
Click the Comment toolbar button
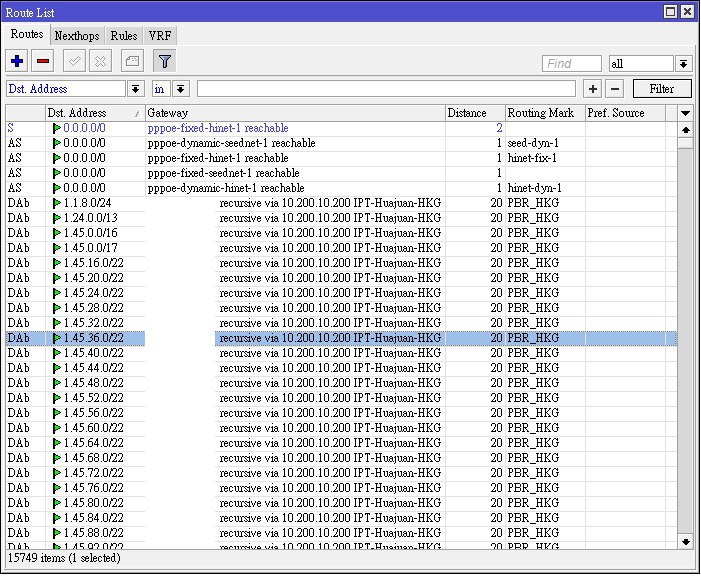point(133,62)
